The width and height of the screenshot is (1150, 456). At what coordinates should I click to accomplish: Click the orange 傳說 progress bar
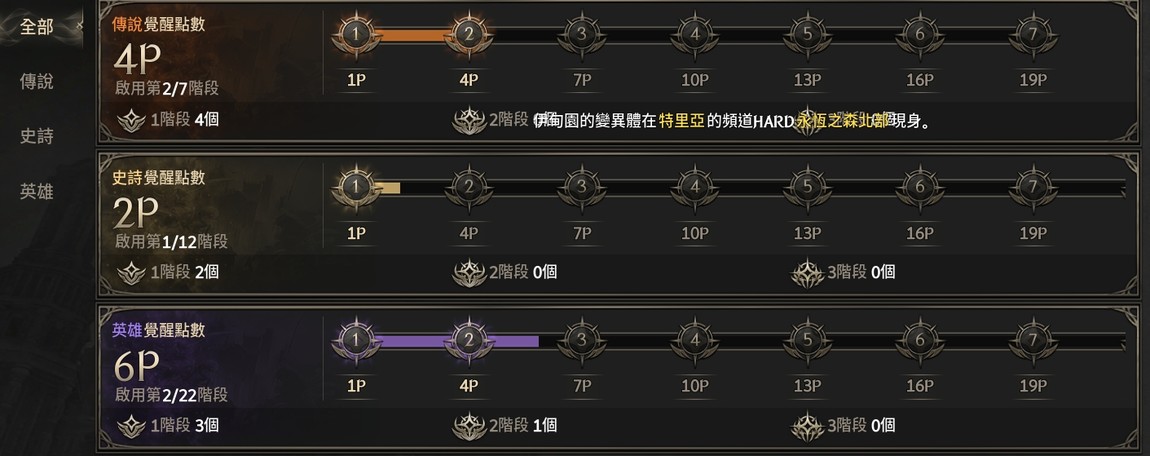411,35
